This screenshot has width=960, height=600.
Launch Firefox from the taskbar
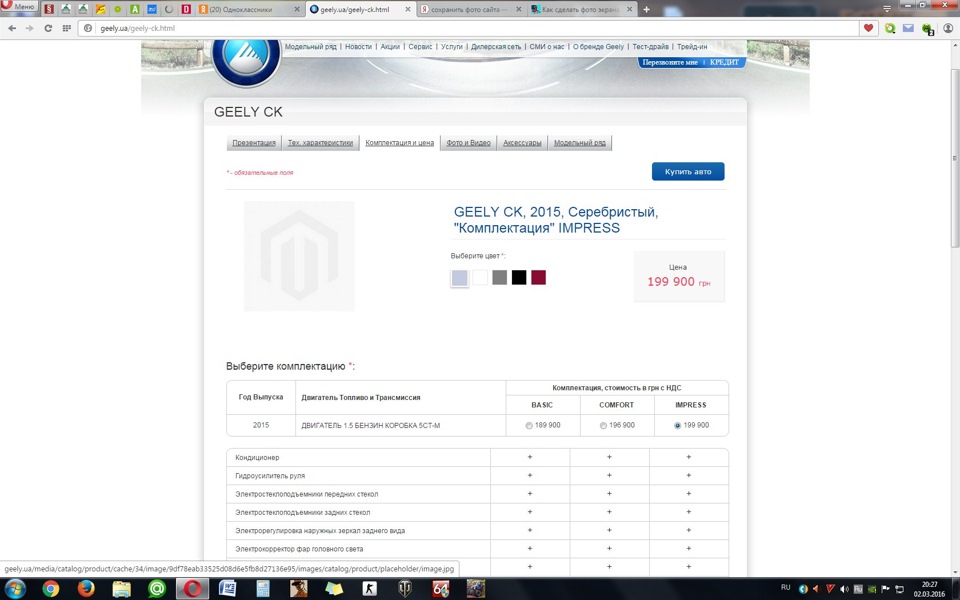tap(86, 589)
